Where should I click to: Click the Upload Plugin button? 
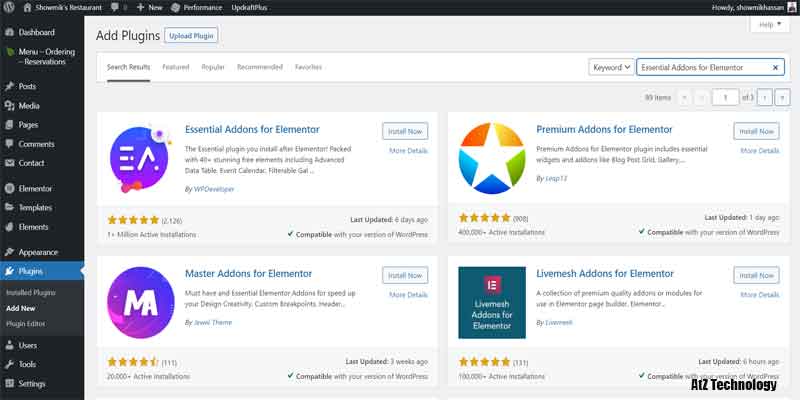191,36
